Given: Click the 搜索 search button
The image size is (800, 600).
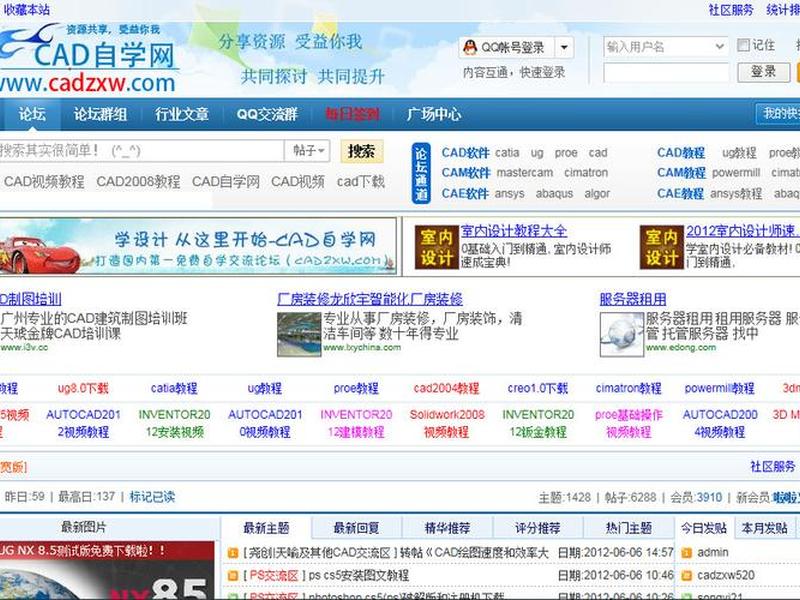Looking at the screenshot, I should tap(362, 151).
